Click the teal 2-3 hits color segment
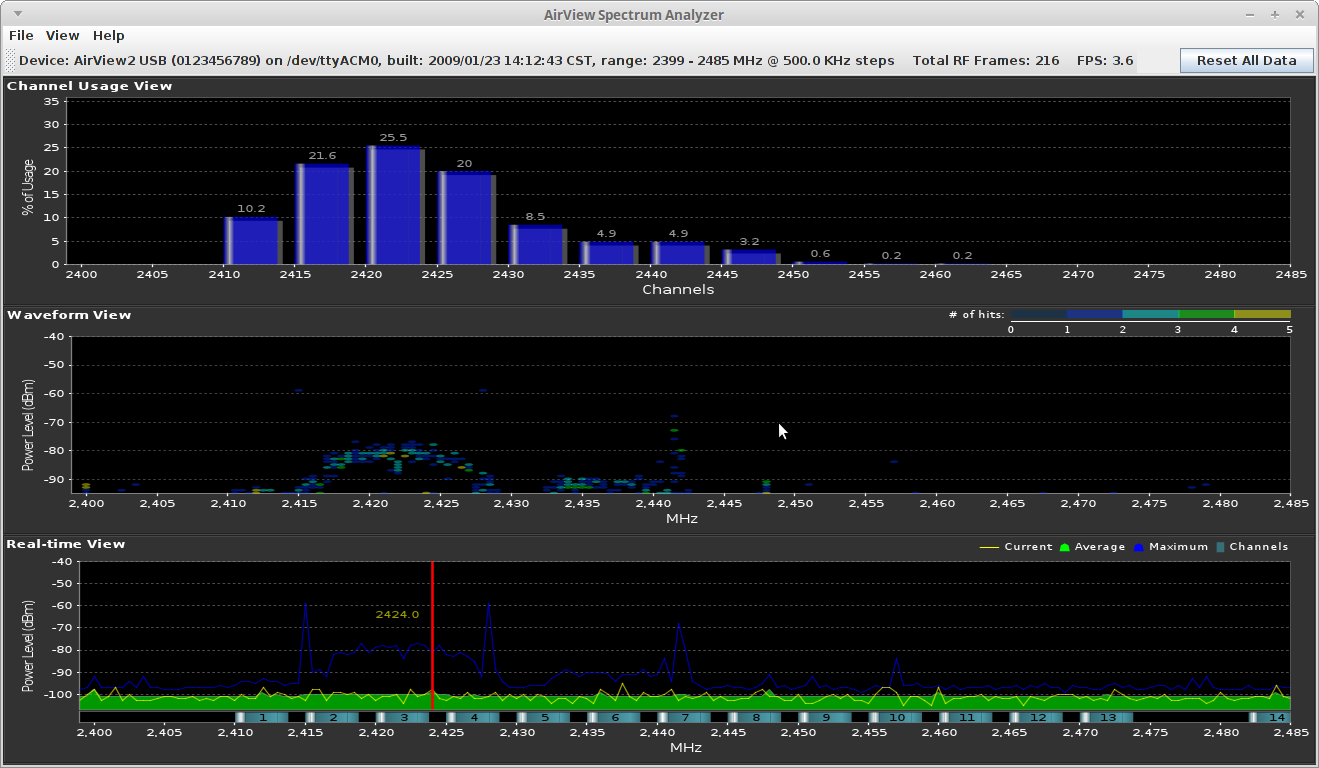This screenshot has width=1319, height=768. coord(1150,314)
